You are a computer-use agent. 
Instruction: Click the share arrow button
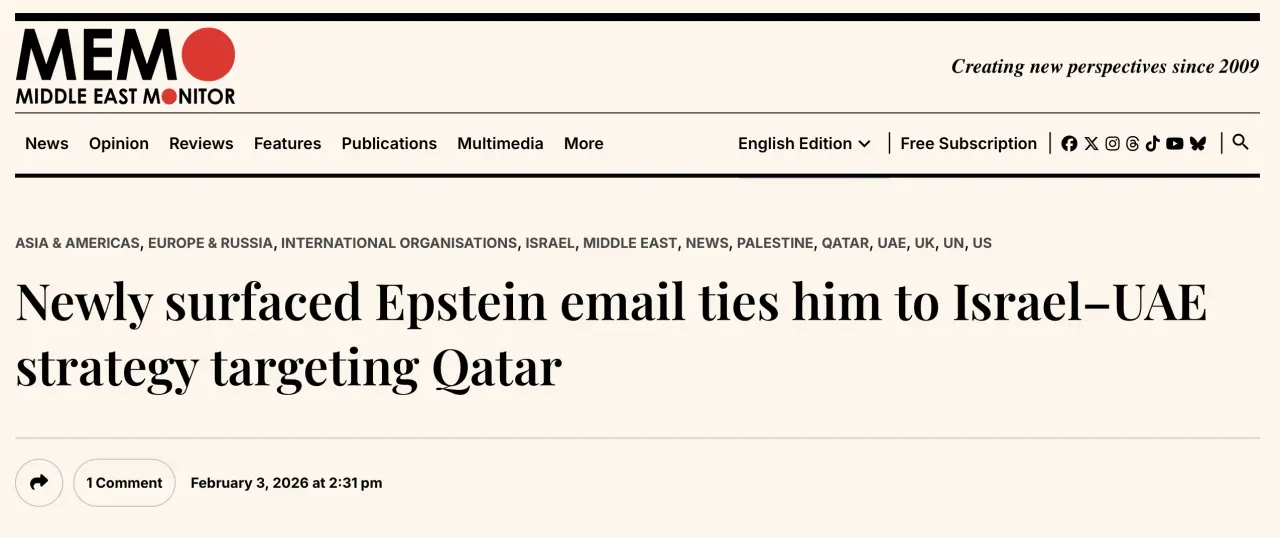[39, 483]
